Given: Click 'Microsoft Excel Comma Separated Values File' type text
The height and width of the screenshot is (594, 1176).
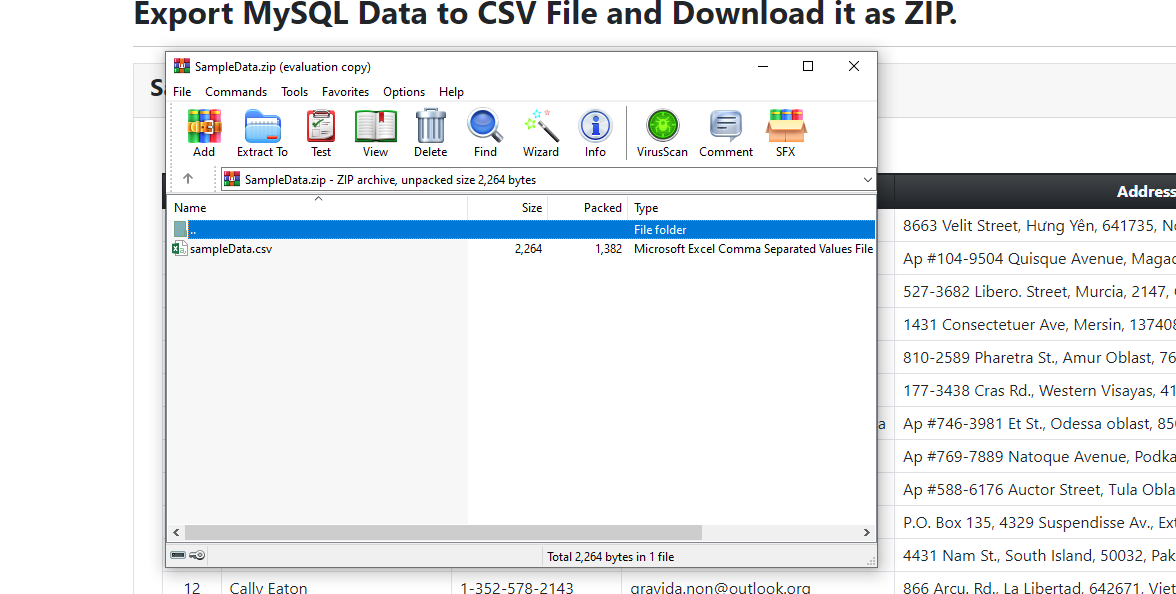Looking at the screenshot, I should [x=753, y=249].
